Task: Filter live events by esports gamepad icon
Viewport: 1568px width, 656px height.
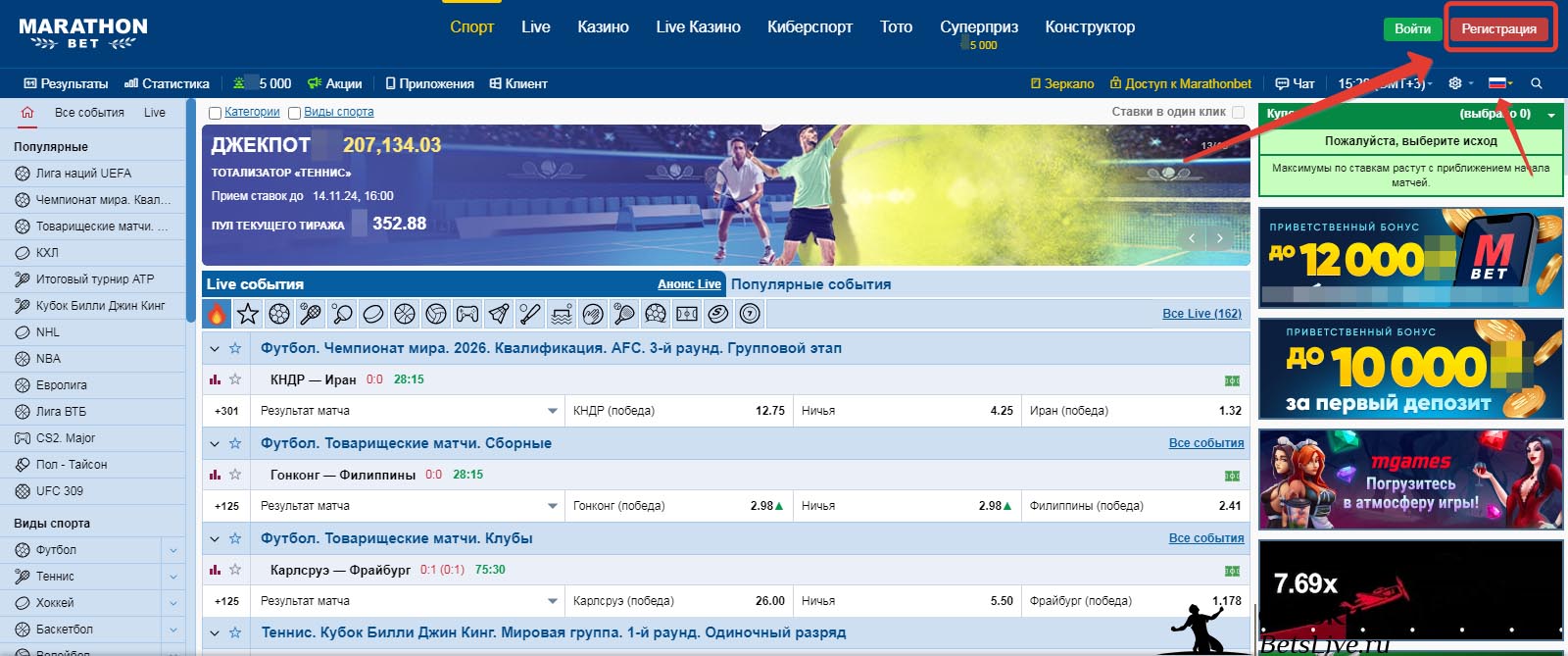Action: [467, 314]
